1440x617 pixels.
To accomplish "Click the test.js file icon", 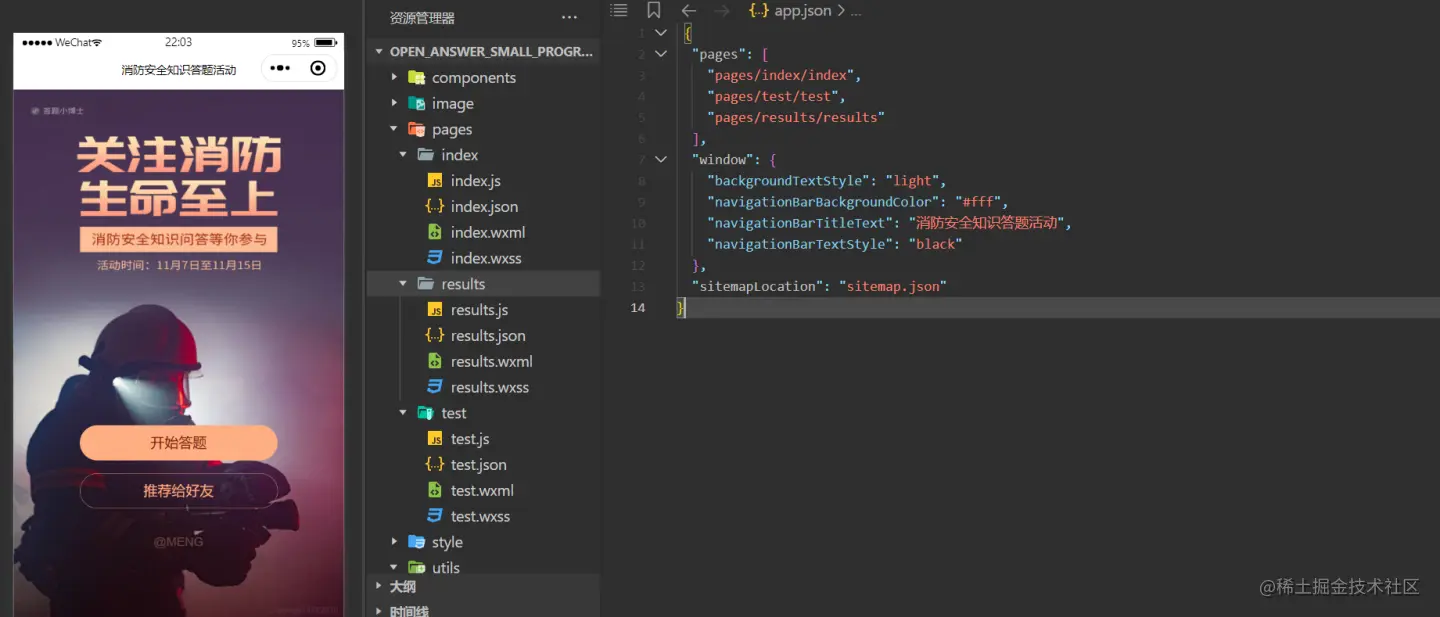I will point(435,439).
